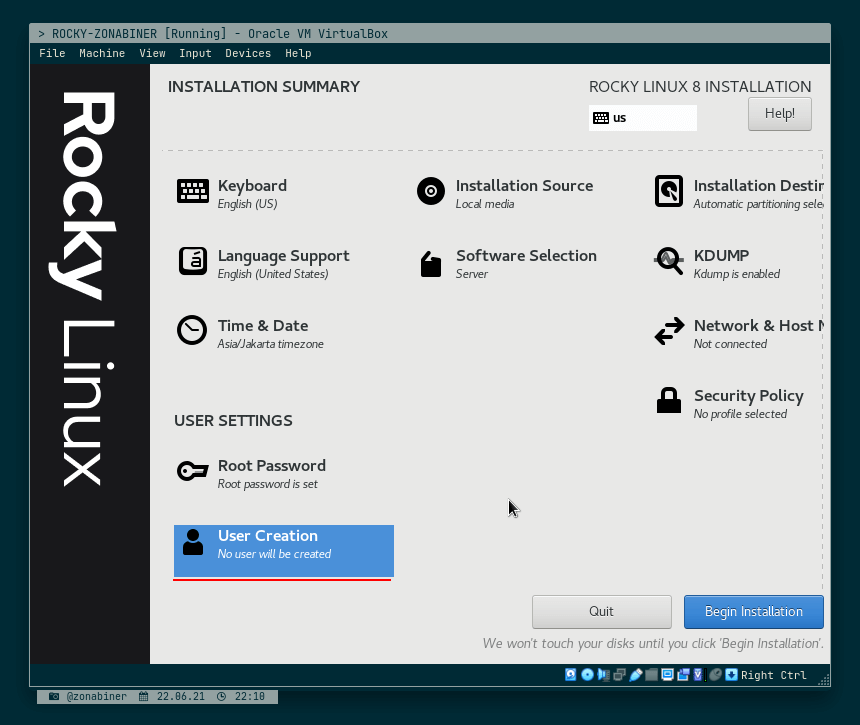Click the Software Selection icon
Viewport: 860px width, 725px height.
click(x=430, y=260)
